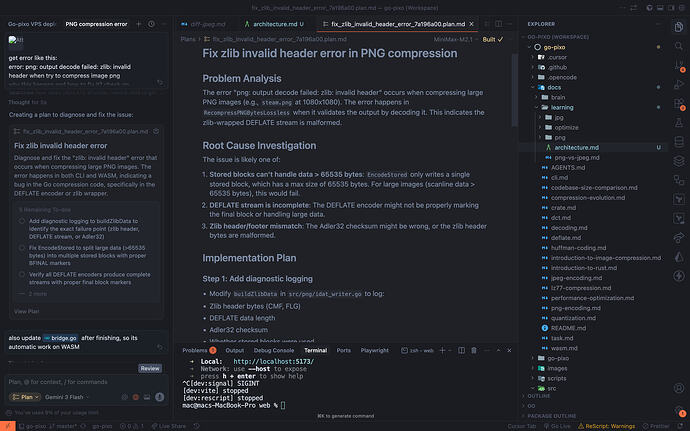Switch to the Debug Console tab
Screen dimensions: 690x431
[x=274, y=350]
